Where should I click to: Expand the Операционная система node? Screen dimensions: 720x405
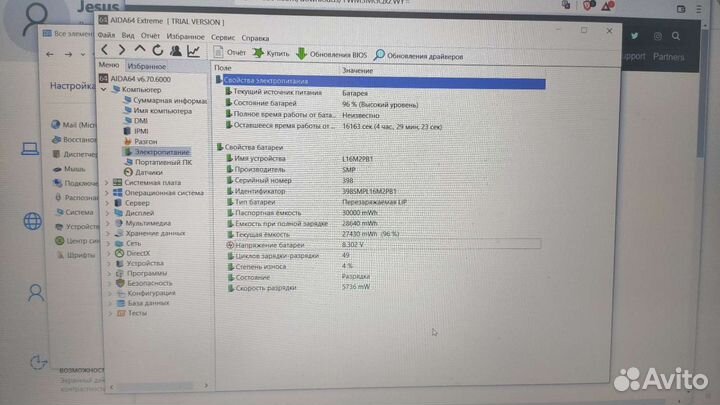pos(107,193)
